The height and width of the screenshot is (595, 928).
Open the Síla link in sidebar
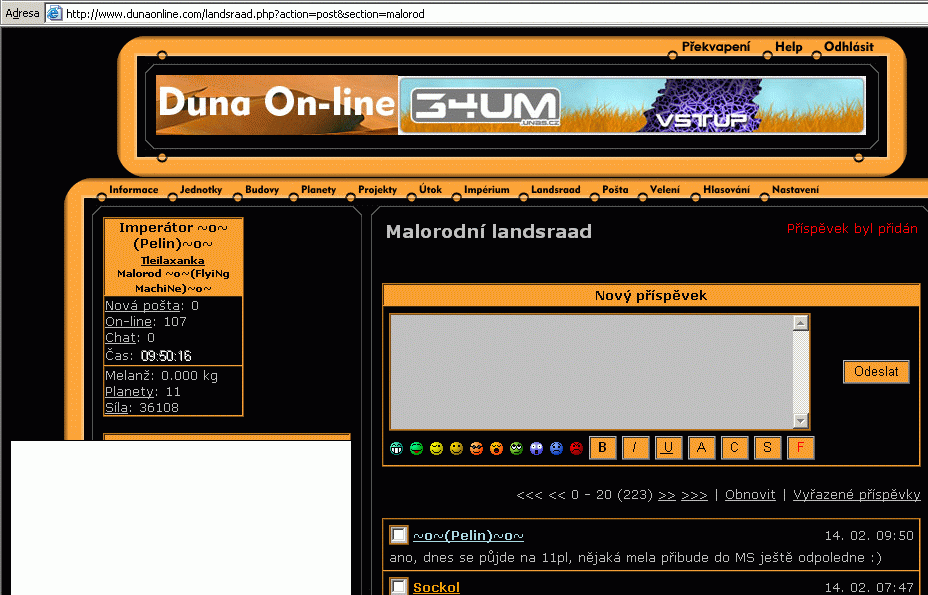click(117, 408)
